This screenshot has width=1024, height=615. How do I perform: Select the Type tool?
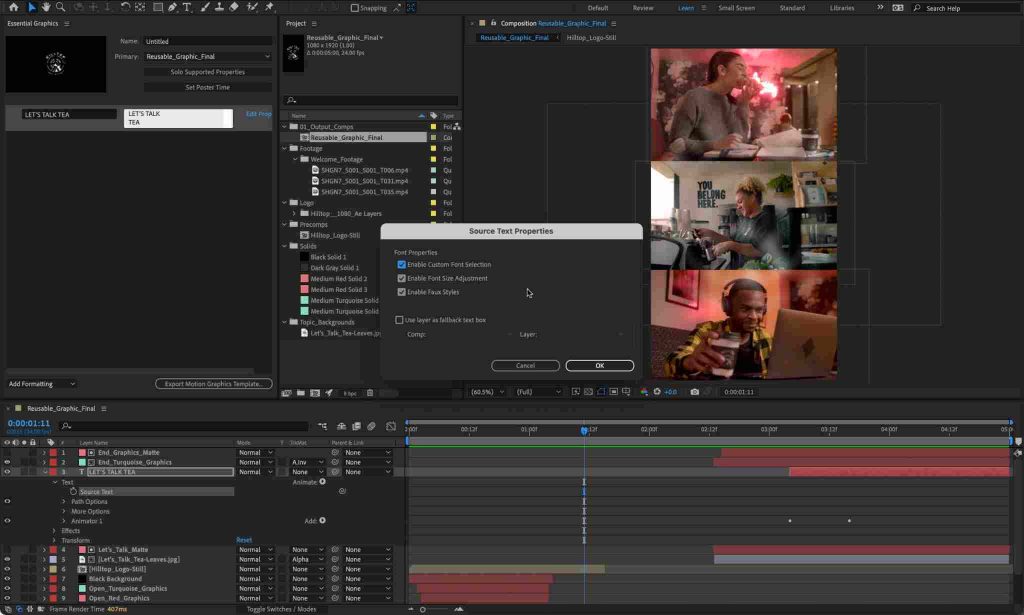click(187, 7)
